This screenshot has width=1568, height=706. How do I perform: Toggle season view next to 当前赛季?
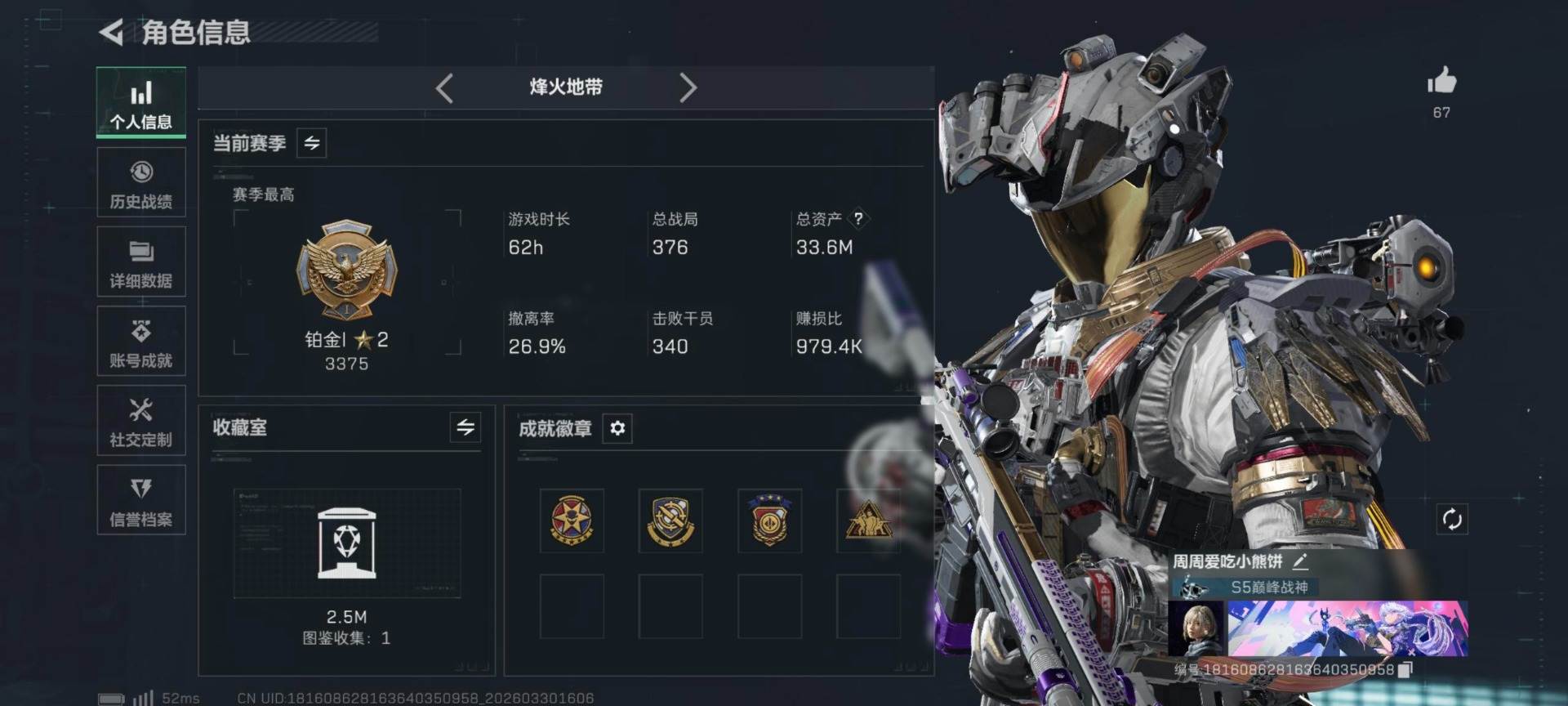[x=312, y=143]
